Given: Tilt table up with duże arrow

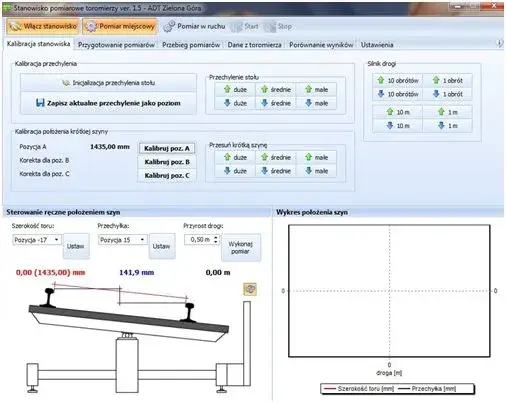Looking at the screenshot, I should point(235,90).
